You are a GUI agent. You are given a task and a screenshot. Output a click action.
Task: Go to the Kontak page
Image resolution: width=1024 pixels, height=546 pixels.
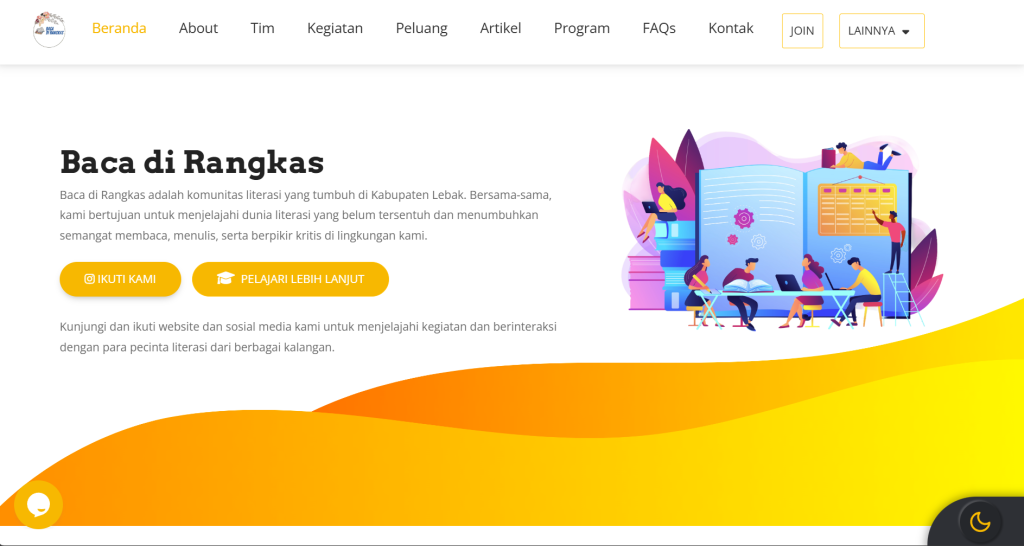pyautogui.click(x=731, y=29)
